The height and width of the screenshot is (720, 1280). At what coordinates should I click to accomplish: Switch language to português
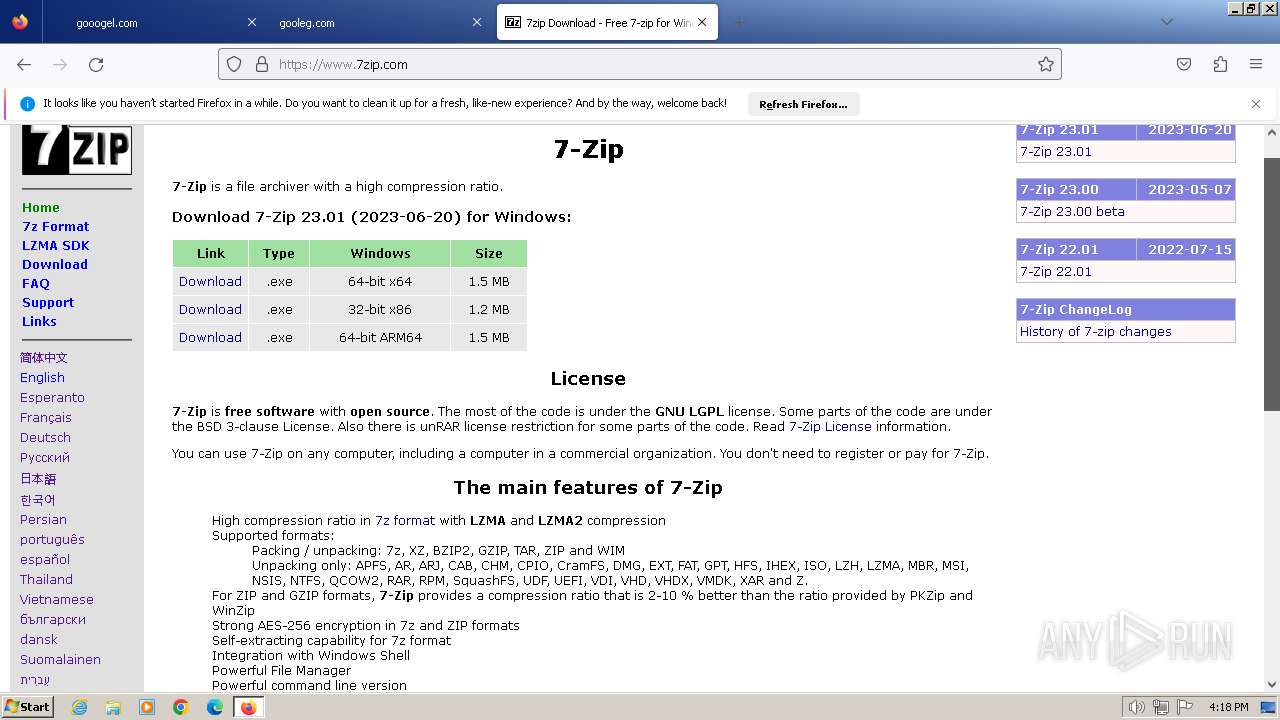[52, 540]
